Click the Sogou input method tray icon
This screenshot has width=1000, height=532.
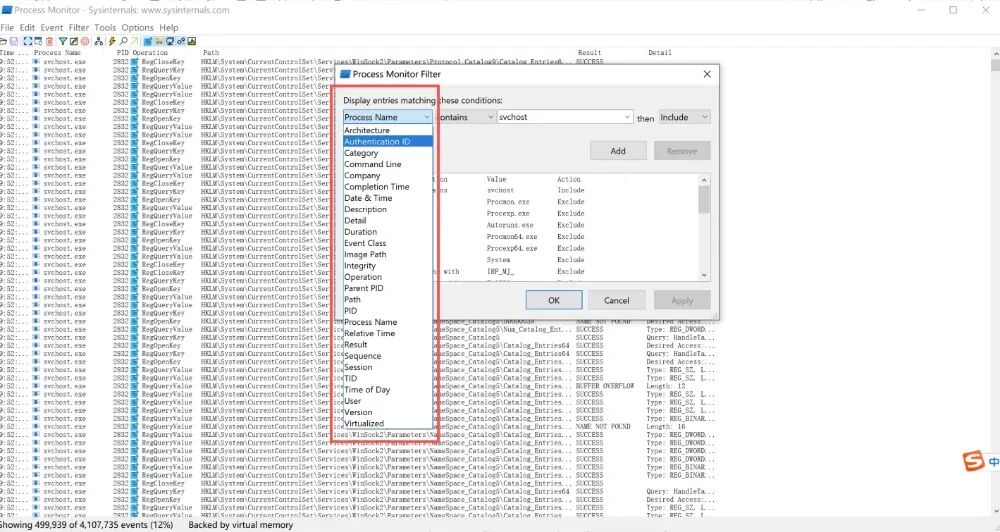point(970,462)
